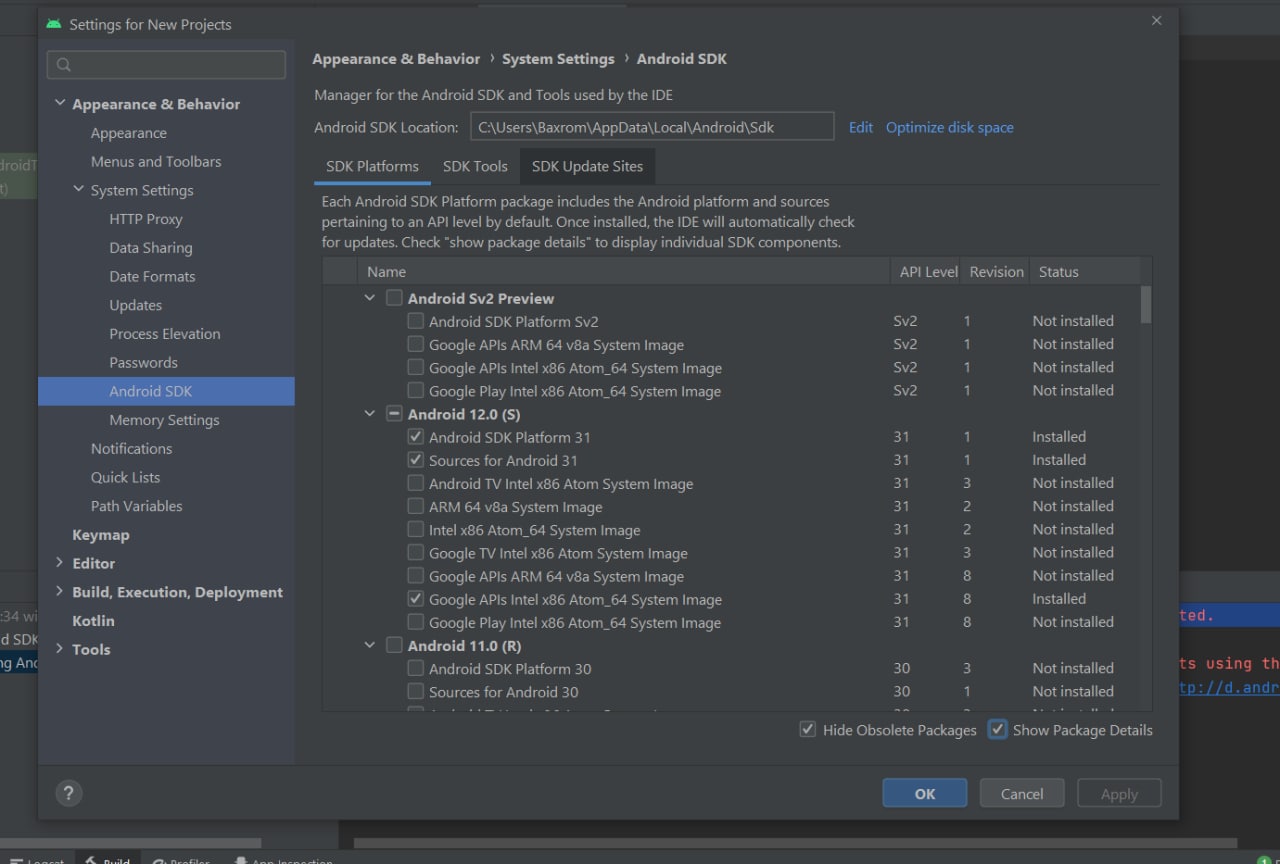Screen dimensions: 1280x864
Task: Open Kotlin settings
Action: [93, 620]
